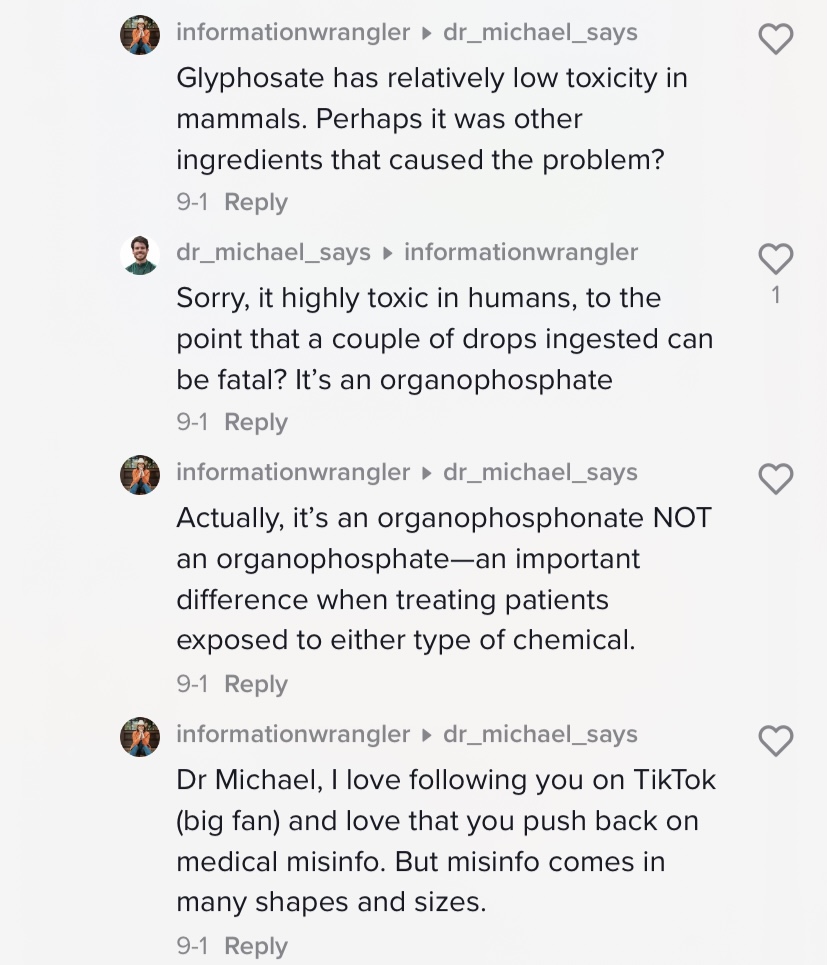The height and width of the screenshot is (965, 827).
Task: Like dr_michael_says' organophosphate reply
Action: pos(775,259)
